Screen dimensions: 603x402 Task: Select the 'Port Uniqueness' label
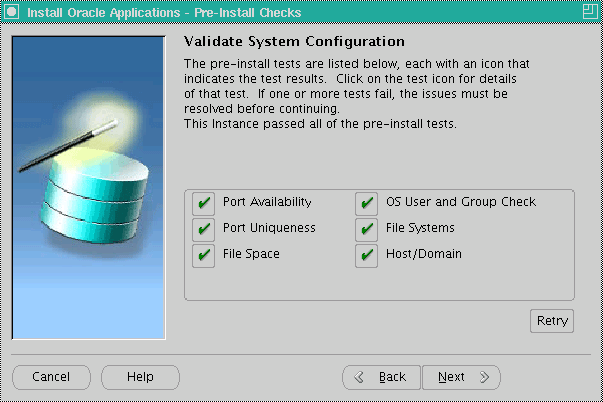(x=269, y=228)
